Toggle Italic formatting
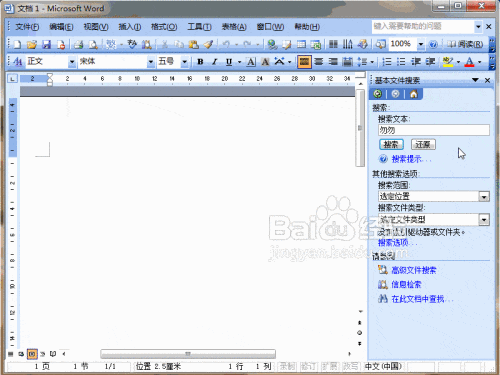The image size is (500, 375). click(x=215, y=62)
